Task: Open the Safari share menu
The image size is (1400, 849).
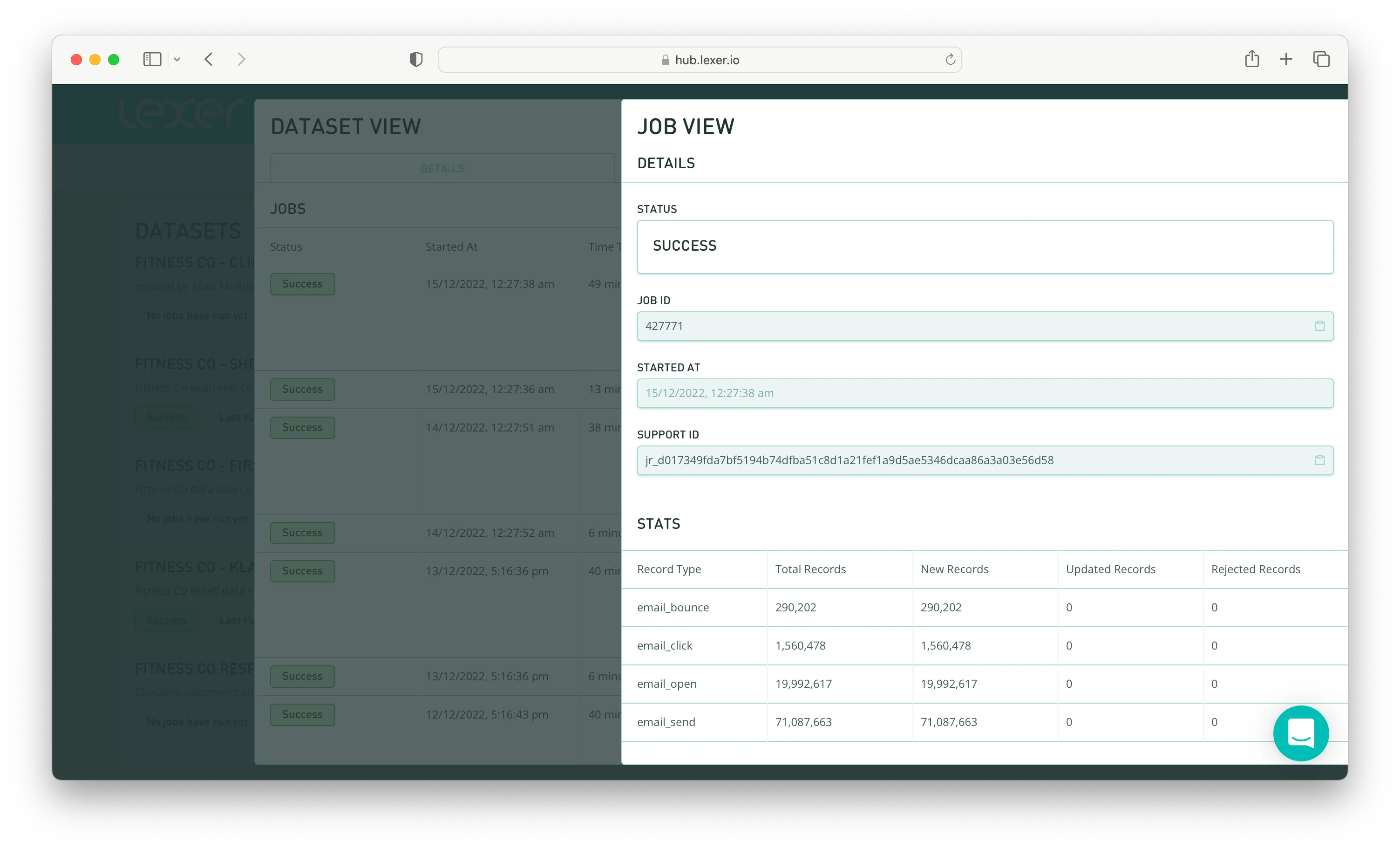Action: pyautogui.click(x=1252, y=59)
